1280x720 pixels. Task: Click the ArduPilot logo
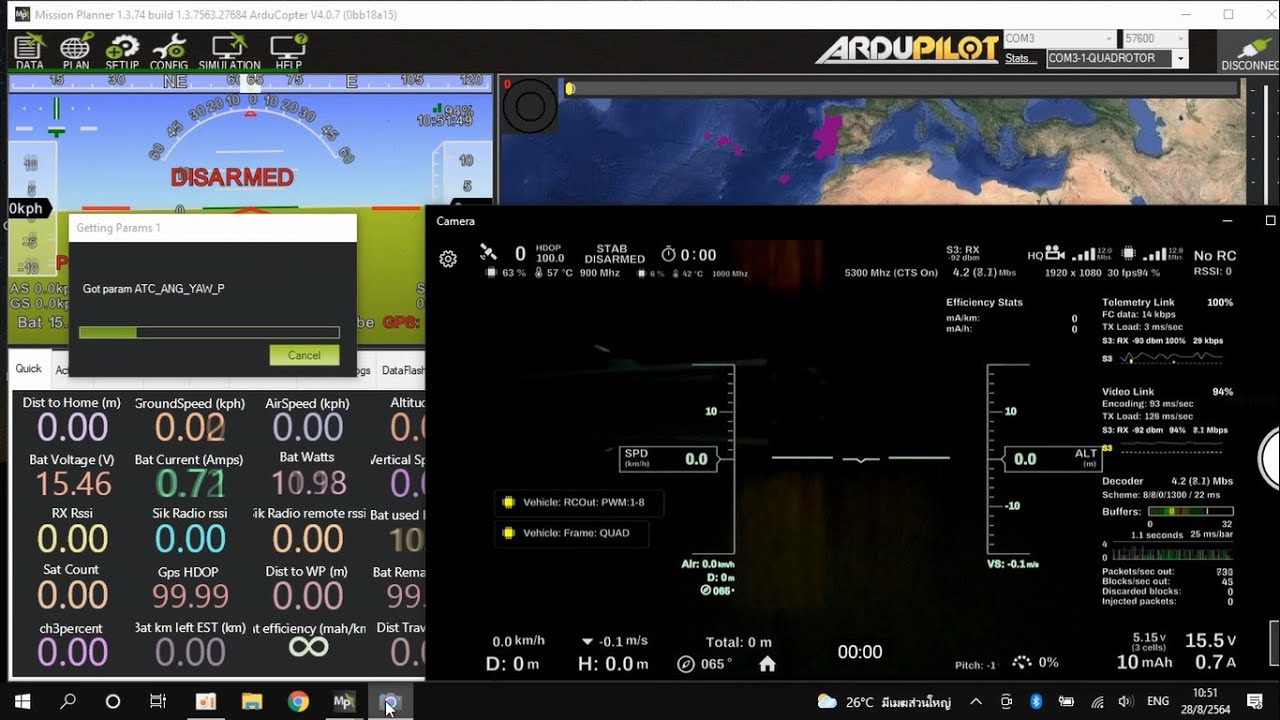pos(907,49)
